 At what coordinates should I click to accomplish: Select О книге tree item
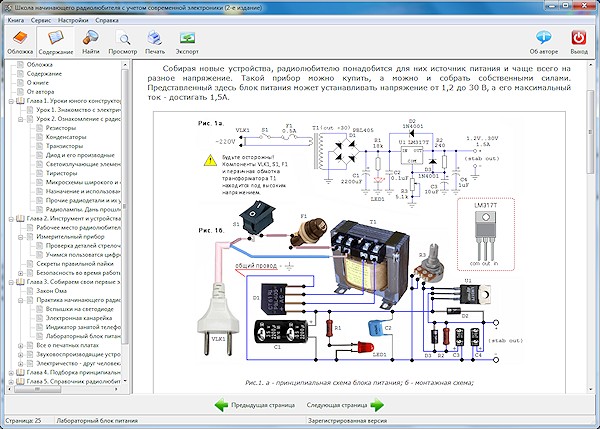pyautogui.click(x=38, y=83)
